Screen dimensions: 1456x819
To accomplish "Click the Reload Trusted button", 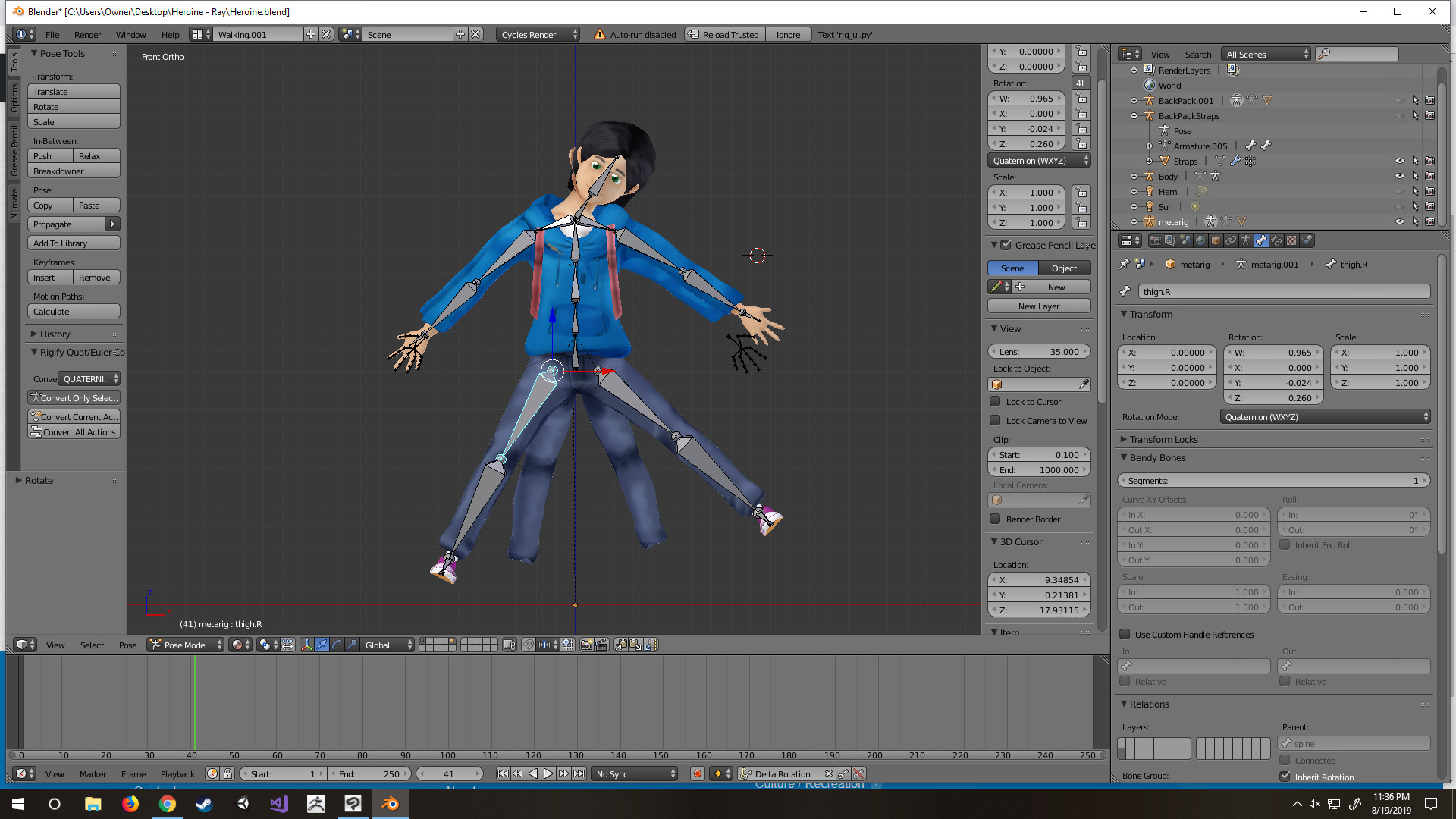I will pyautogui.click(x=724, y=35).
